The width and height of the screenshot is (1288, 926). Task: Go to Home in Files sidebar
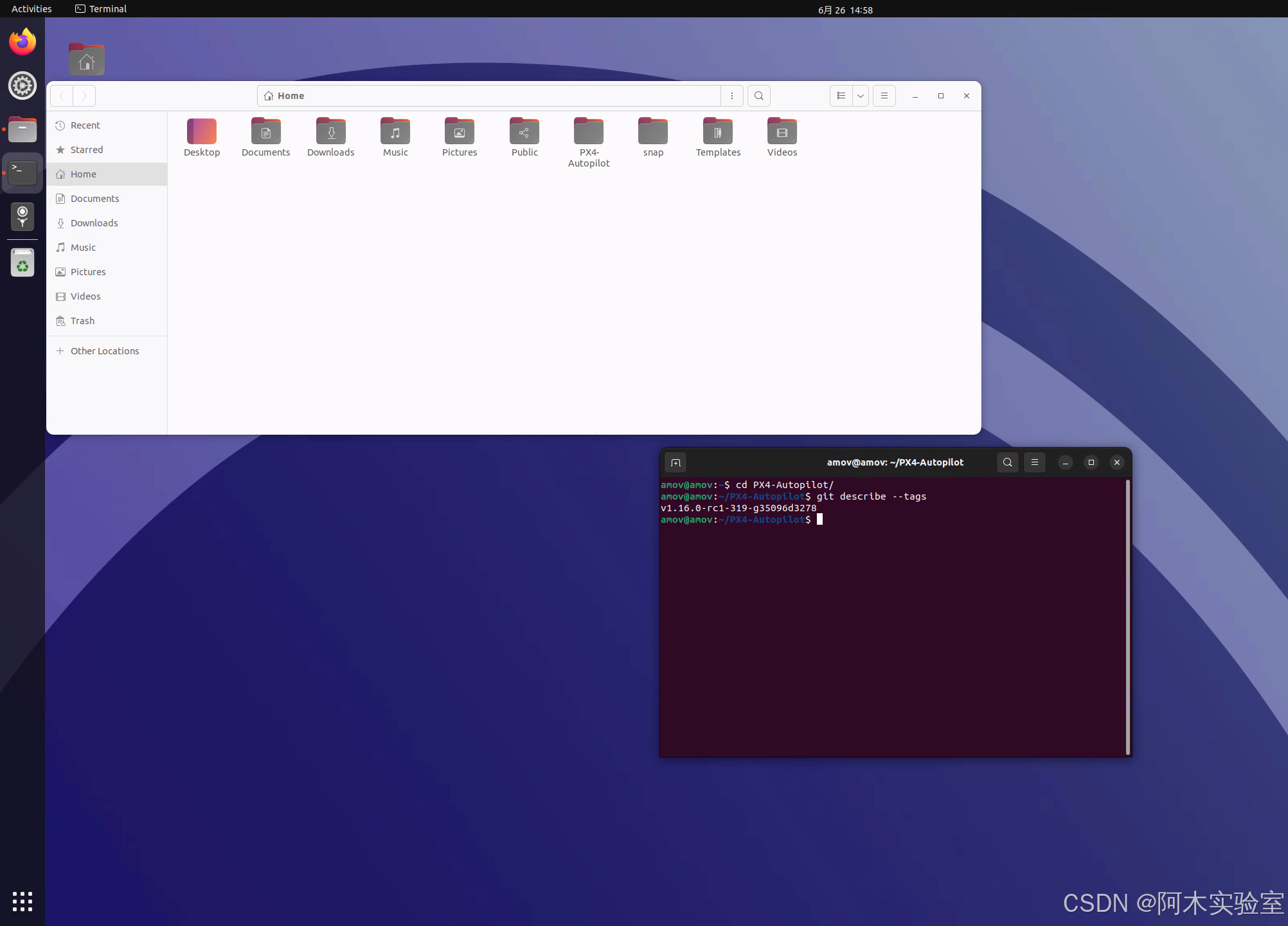[107, 174]
